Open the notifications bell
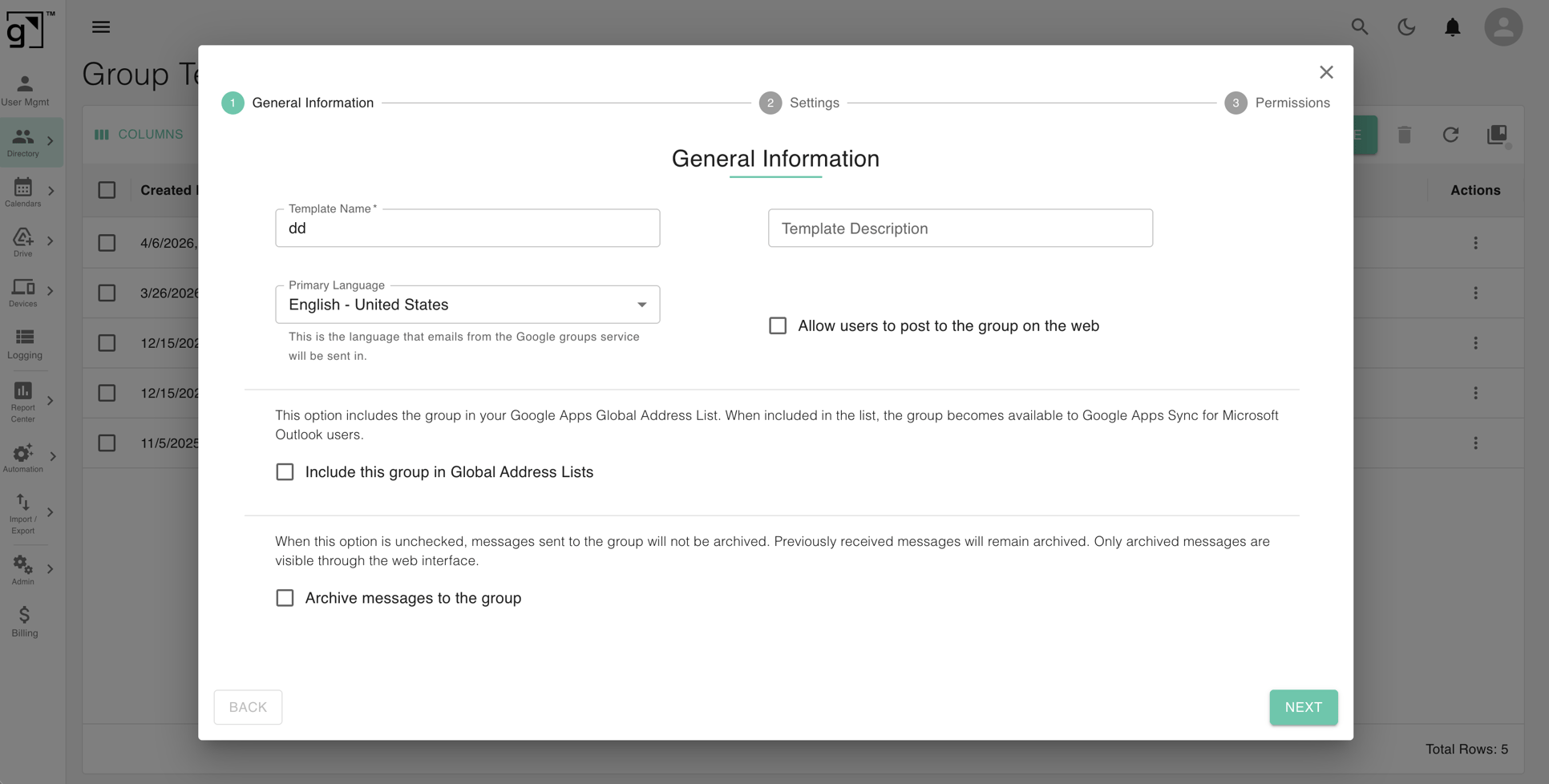 click(x=1453, y=27)
